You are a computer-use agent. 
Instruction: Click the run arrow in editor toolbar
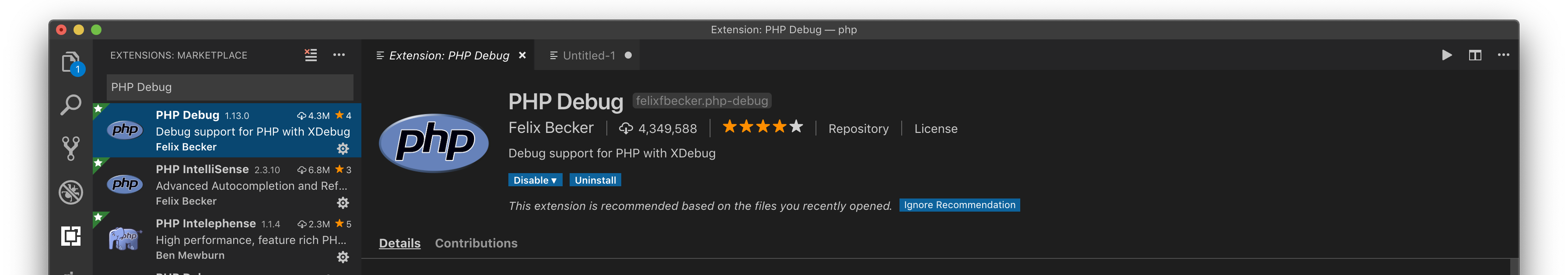pyautogui.click(x=1447, y=56)
